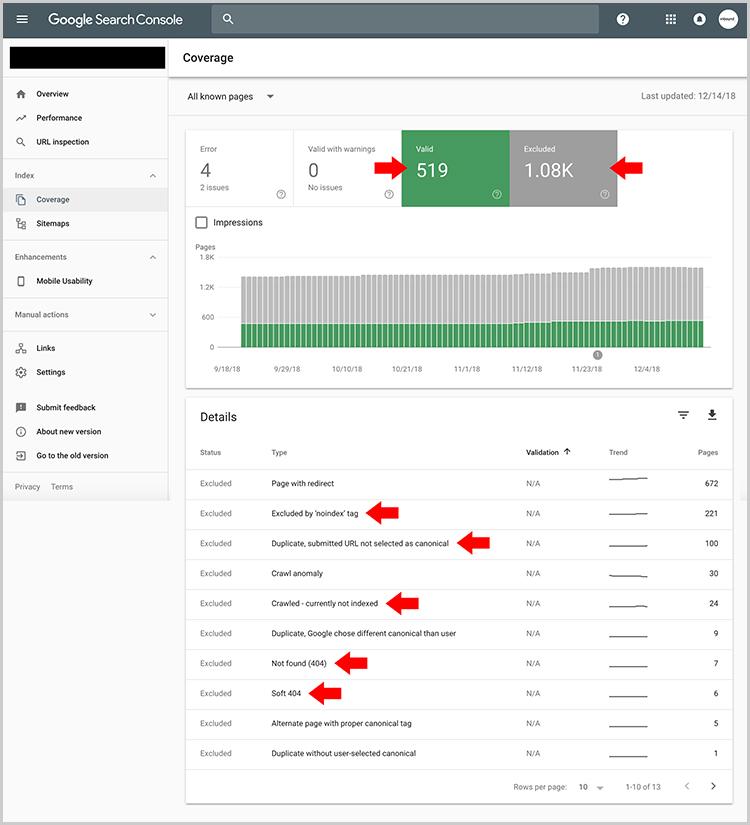This screenshot has height=825, width=750.
Task: Open the Rows per page dropdown
Action: [x=591, y=787]
